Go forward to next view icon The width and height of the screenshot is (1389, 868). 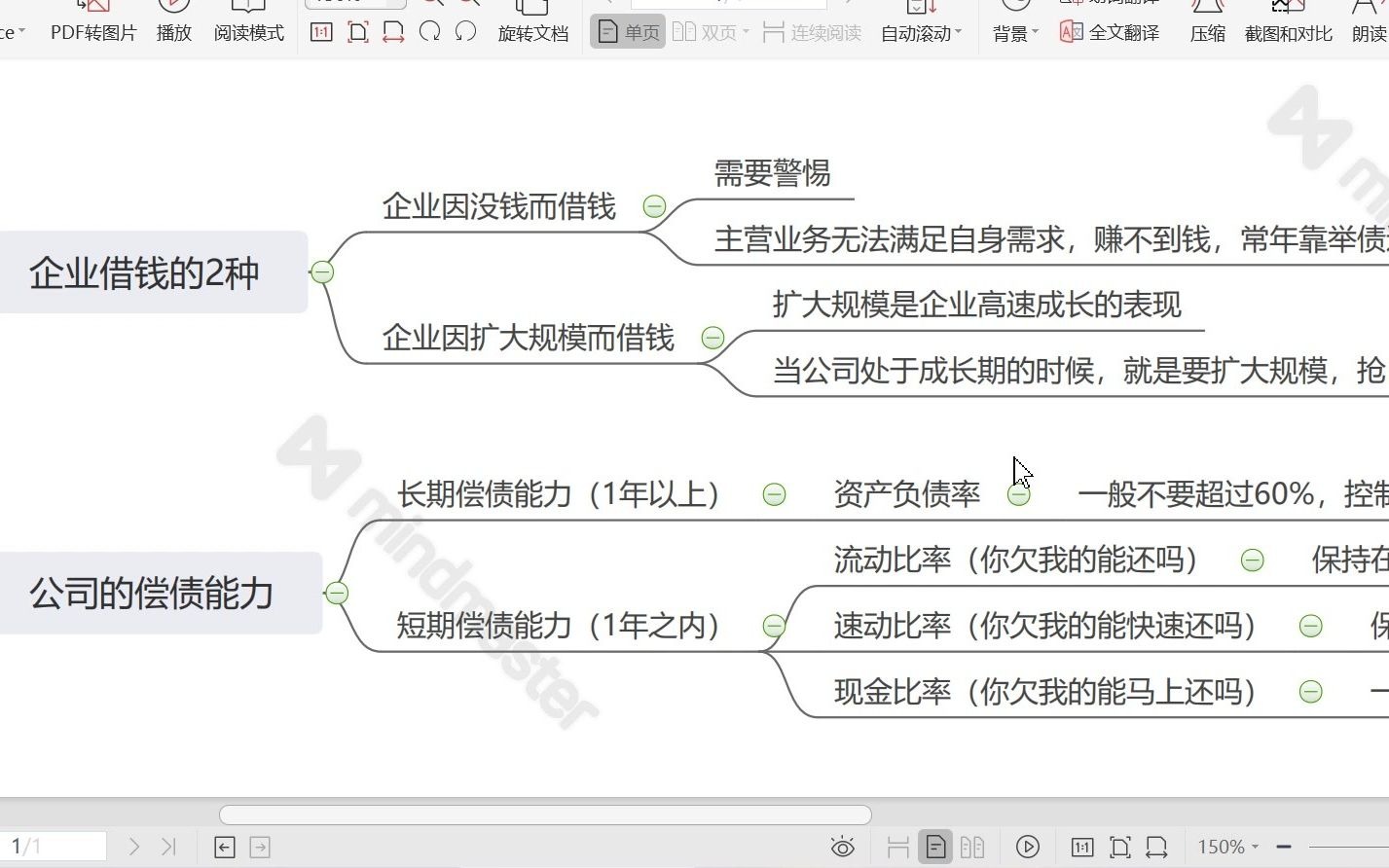(x=260, y=847)
